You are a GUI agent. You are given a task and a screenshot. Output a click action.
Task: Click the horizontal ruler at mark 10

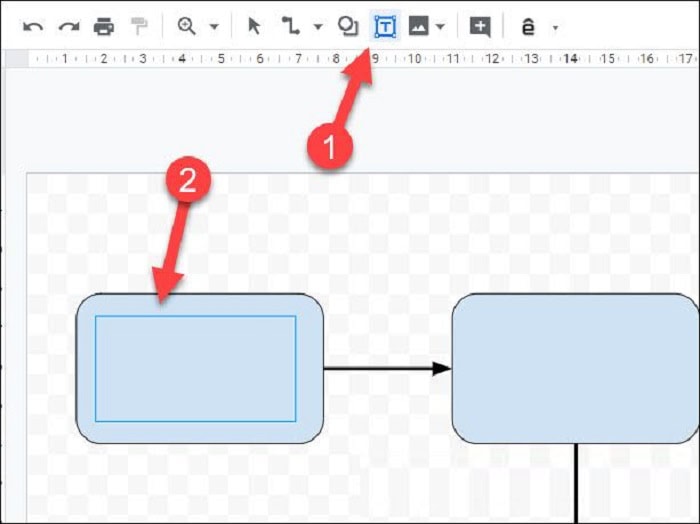point(414,59)
